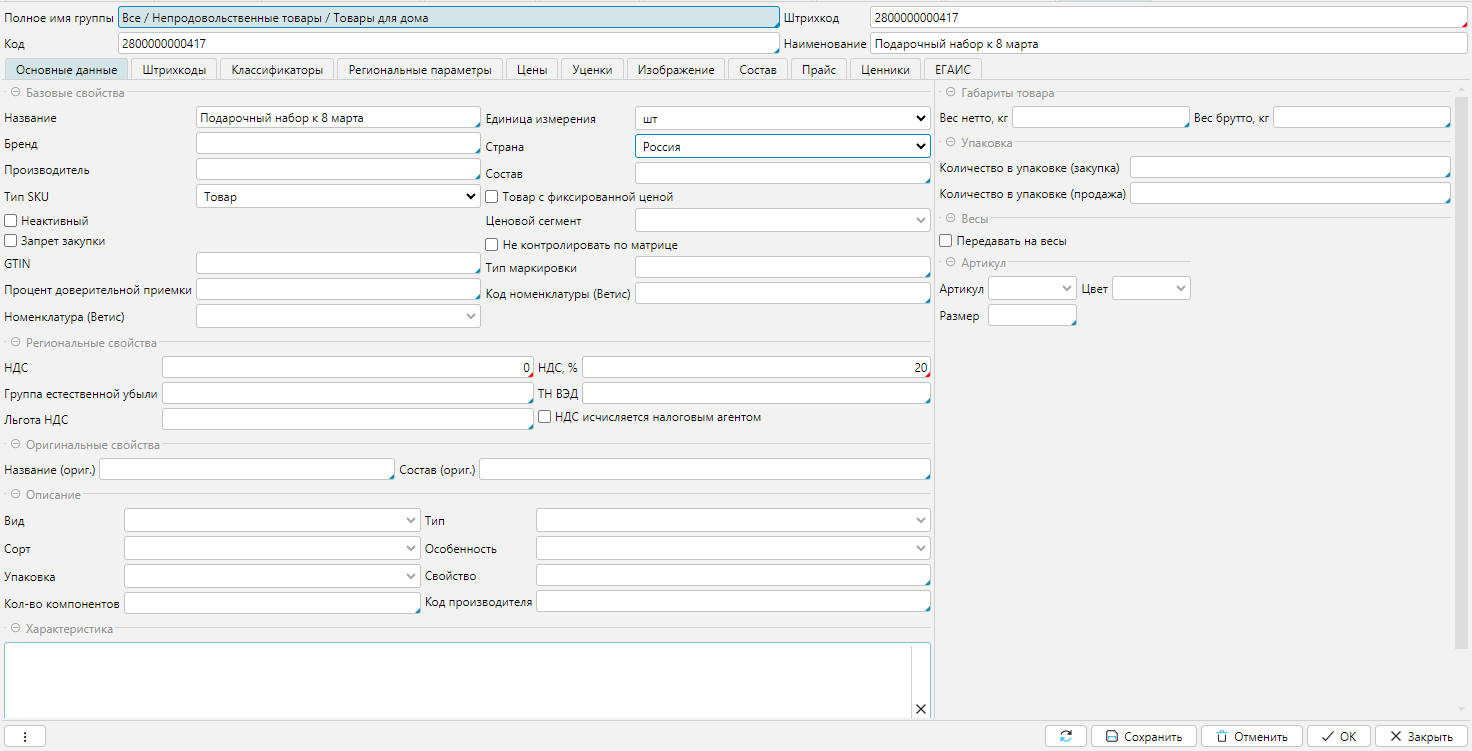
Task: Click the Отменить button
Action: click(1251, 736)
